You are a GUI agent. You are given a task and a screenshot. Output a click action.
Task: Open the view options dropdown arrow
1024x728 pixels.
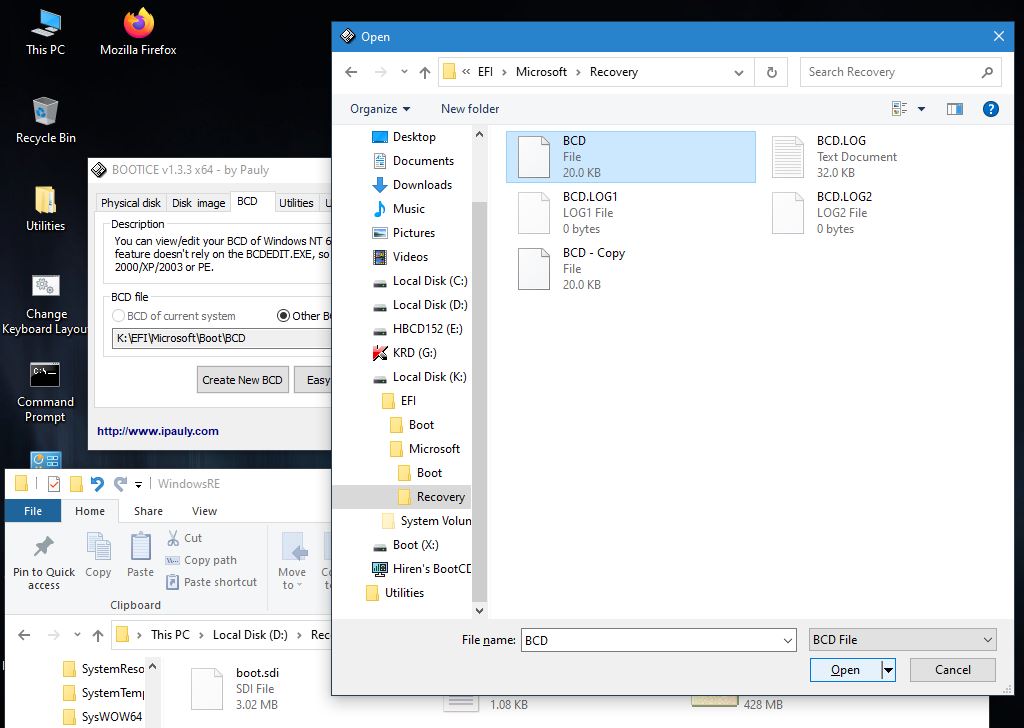921,109
